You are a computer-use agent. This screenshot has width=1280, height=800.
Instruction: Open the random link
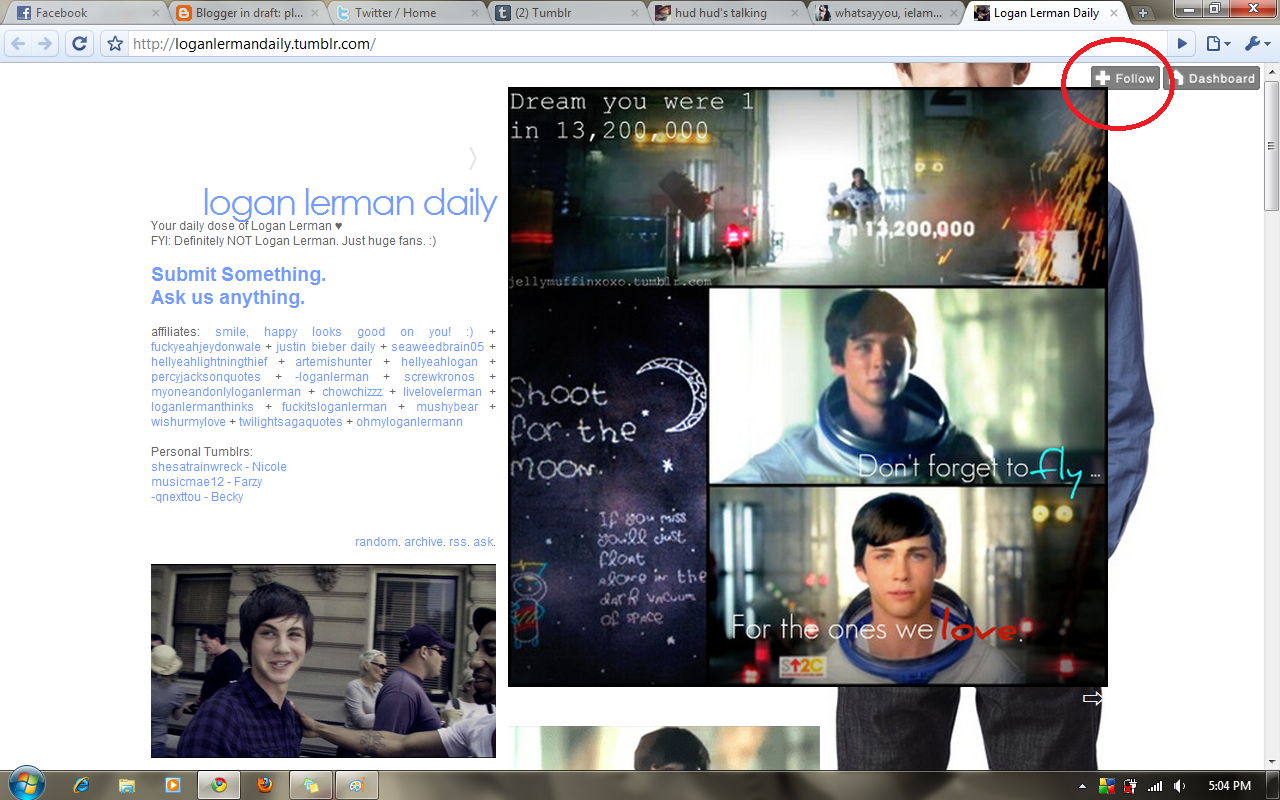coord(377,542)
